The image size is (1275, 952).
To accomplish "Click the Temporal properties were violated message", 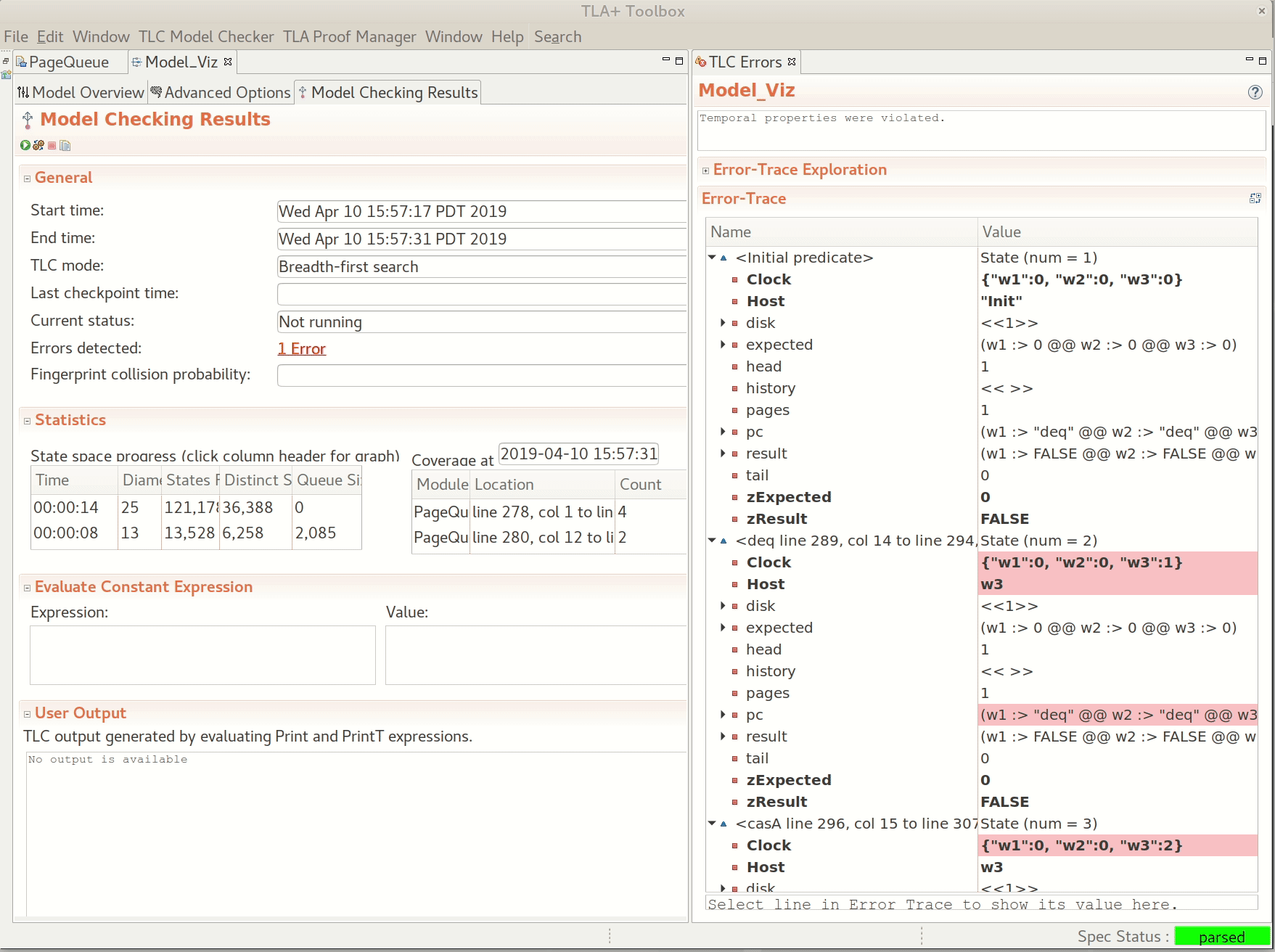I will coord(822,118).
